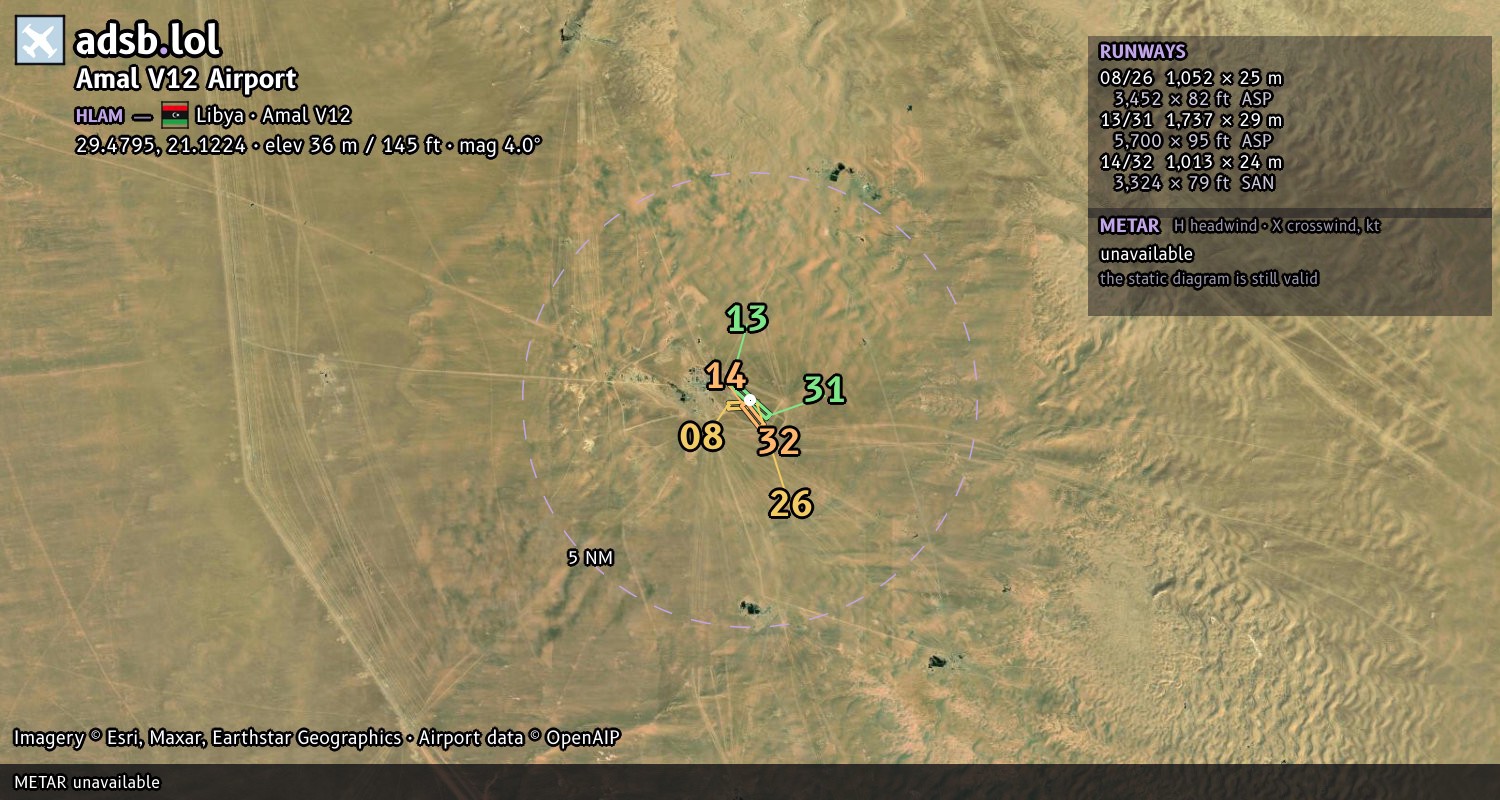Screen dimensions: 1500x800
Task: Select runway 31 label on map
Action: point(825,389)
